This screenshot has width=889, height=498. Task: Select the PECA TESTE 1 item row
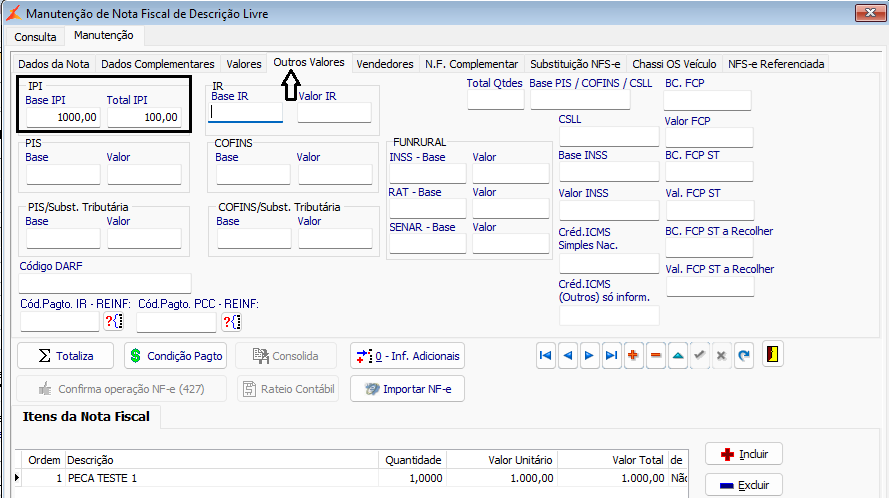tap(352, 478)
